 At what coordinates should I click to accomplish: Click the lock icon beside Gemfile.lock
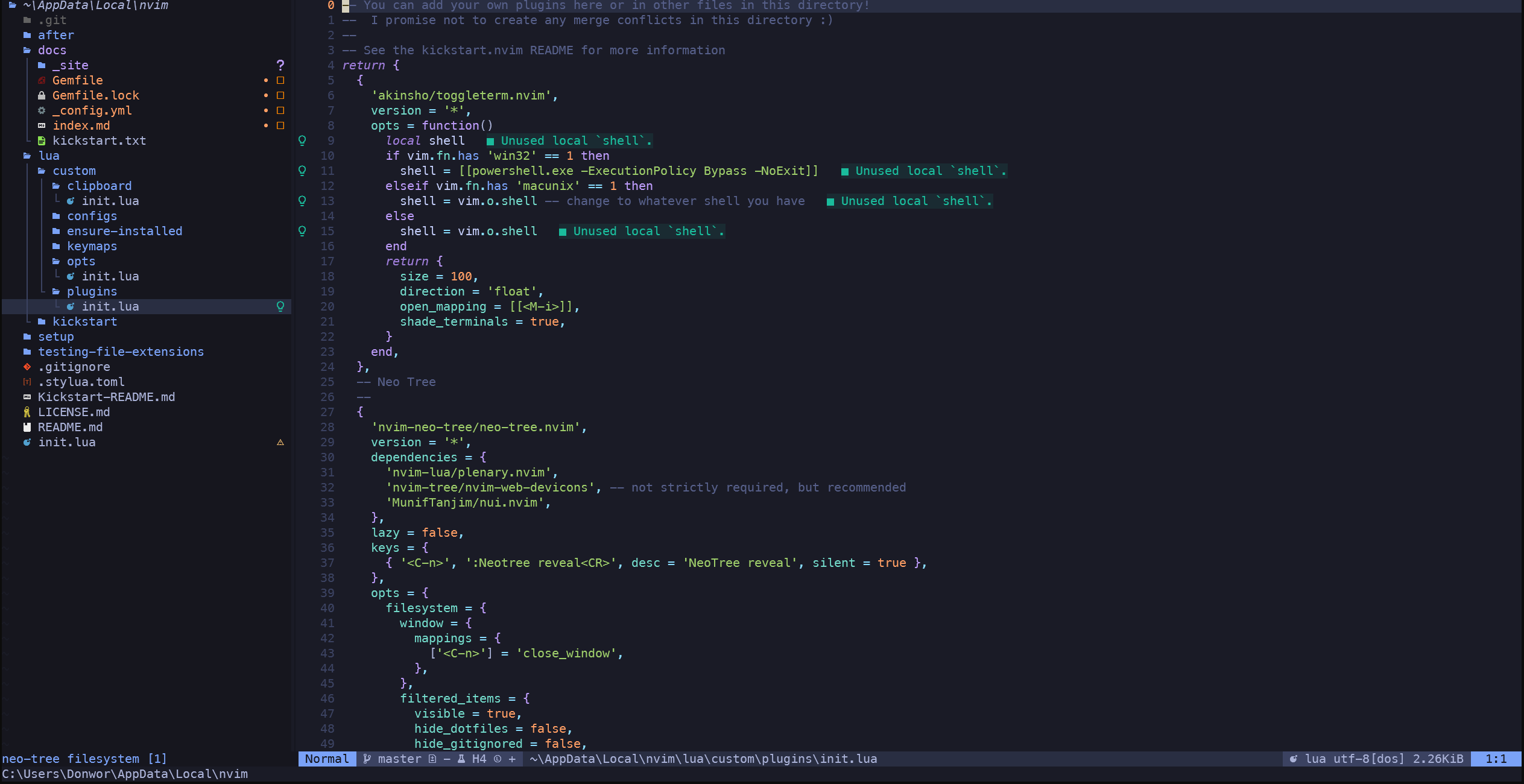coord(42,95)
